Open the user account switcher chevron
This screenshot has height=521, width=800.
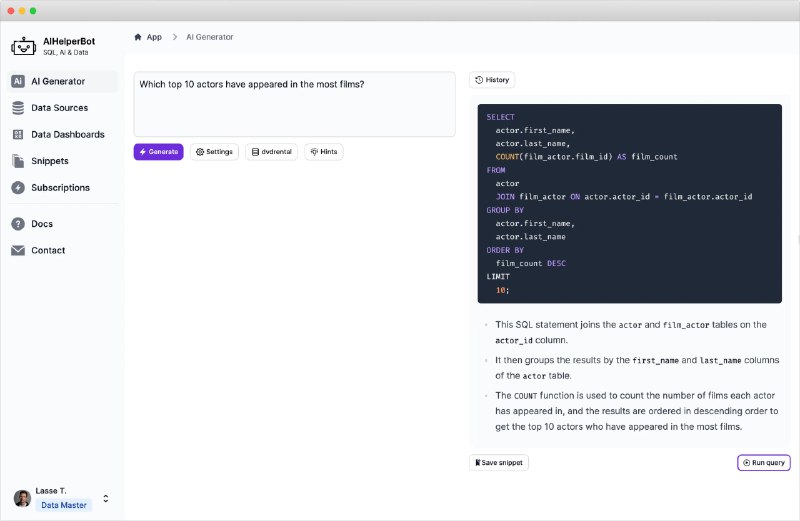coord(106,498)
